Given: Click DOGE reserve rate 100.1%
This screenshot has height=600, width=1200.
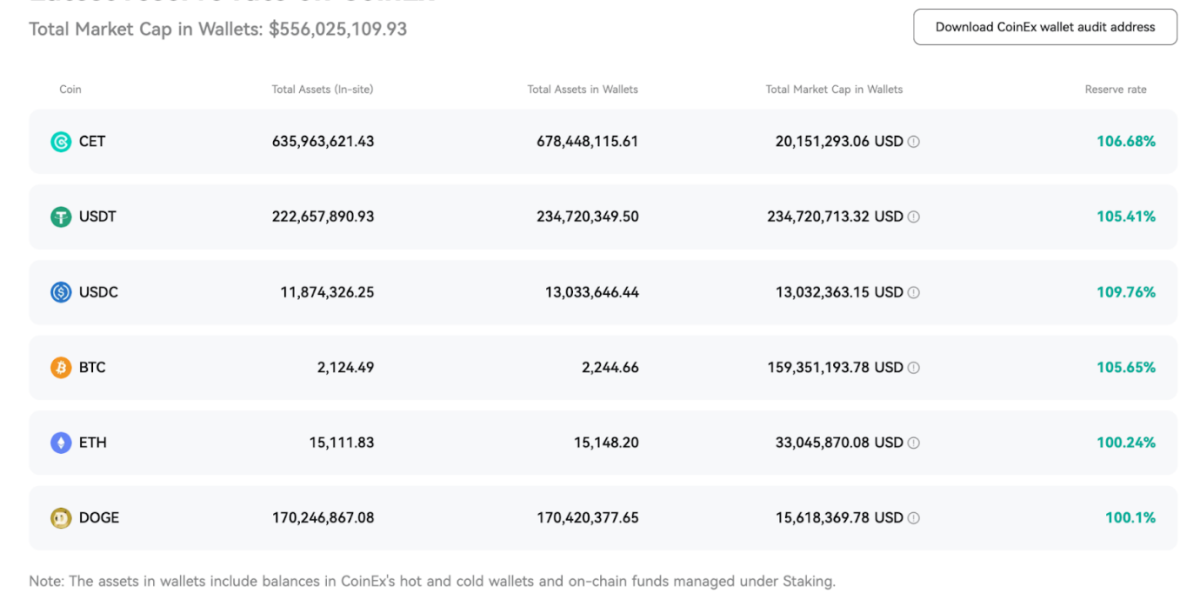Looking at the screenshot, I should tap(1130, 518).
